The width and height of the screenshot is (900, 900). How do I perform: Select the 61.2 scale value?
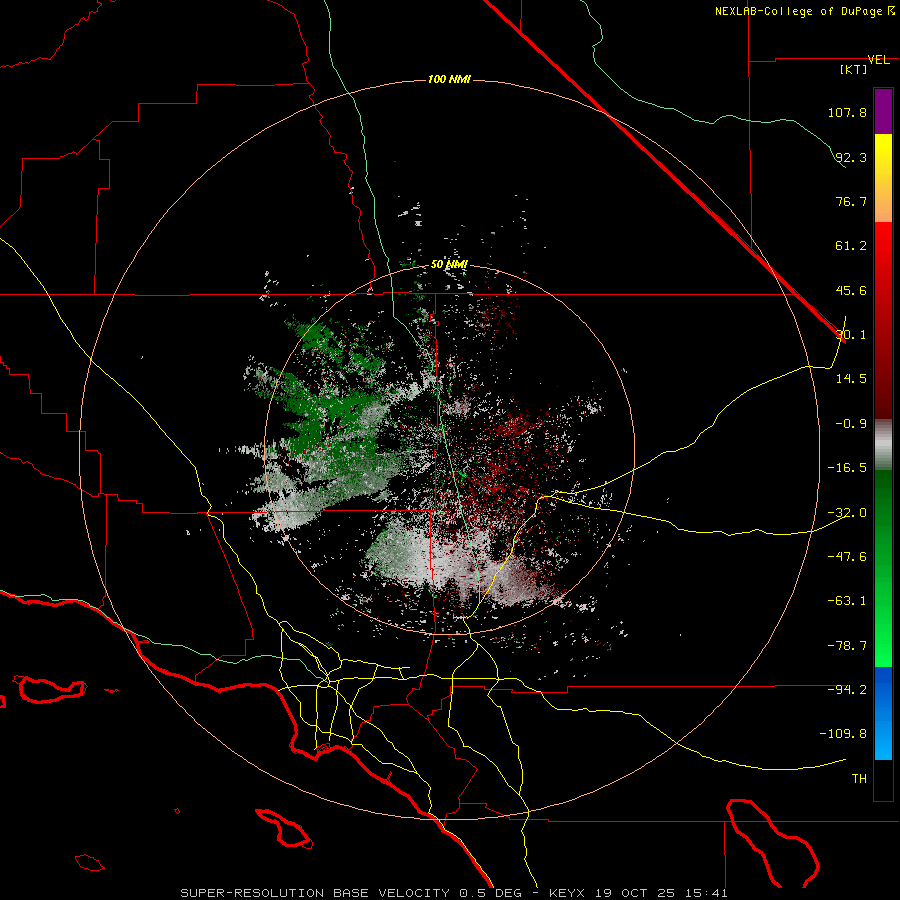click(851, 246)
